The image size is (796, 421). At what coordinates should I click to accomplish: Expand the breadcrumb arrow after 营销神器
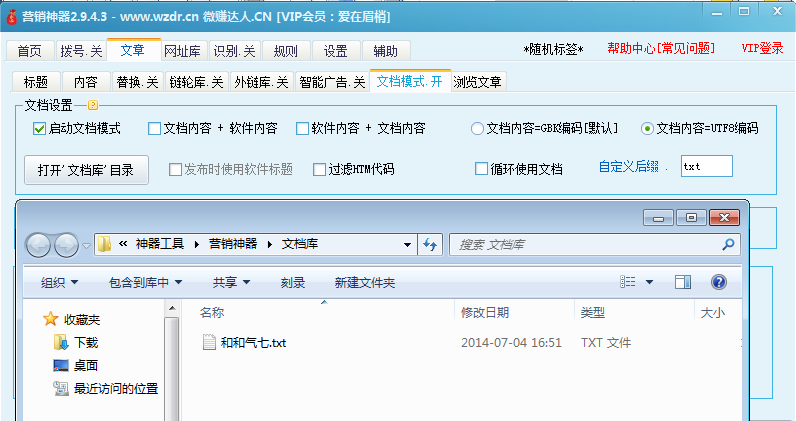(x=270, y=245)
